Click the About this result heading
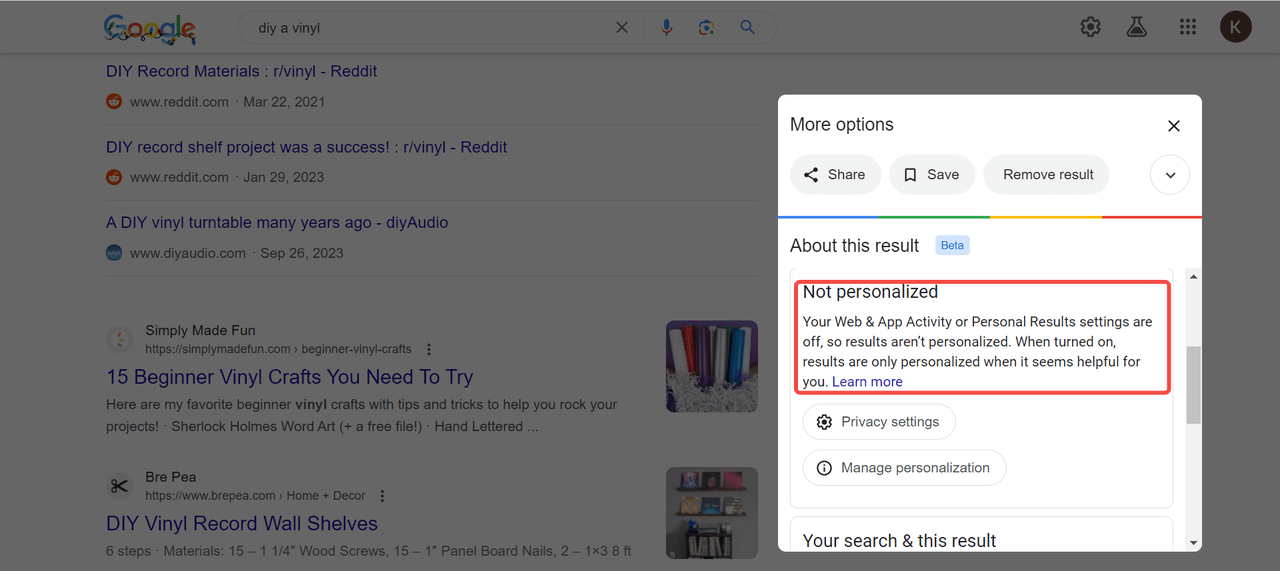 pyautogui.click(x=854, y=246)
